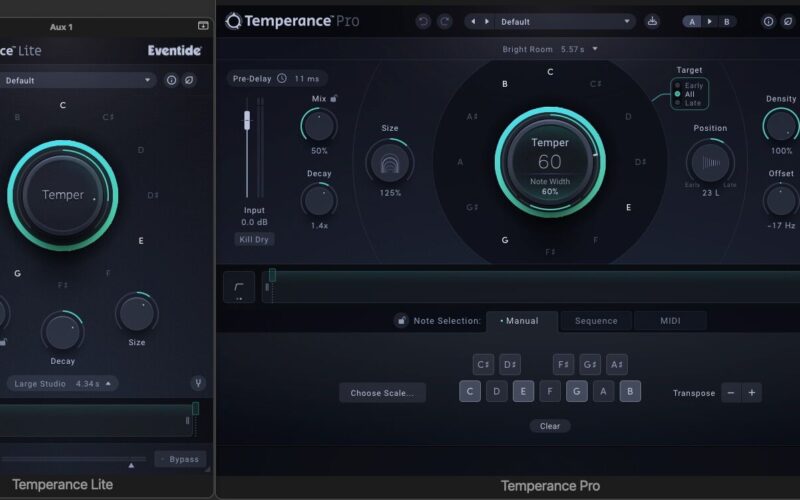Toggle A# key in note keyboard
The width and height of the screenshot is (800, 500).
tap(617, 364)
